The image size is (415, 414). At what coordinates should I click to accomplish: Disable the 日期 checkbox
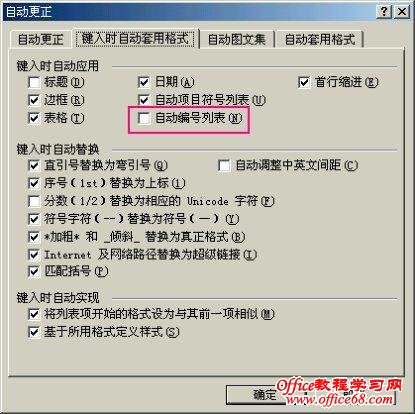(144, 82)
